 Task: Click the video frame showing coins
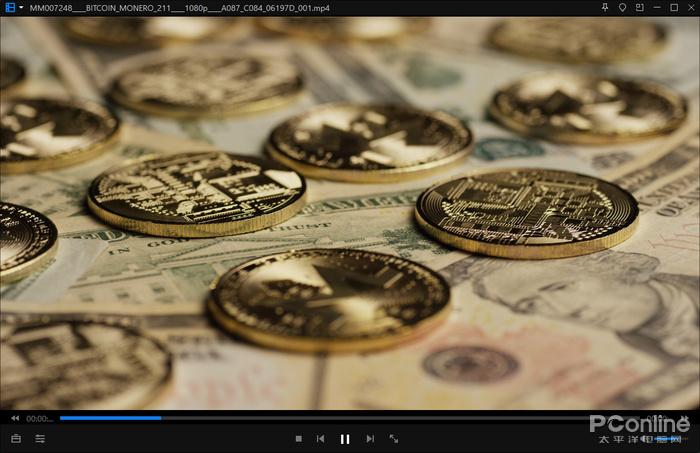(x=350, y=213)
